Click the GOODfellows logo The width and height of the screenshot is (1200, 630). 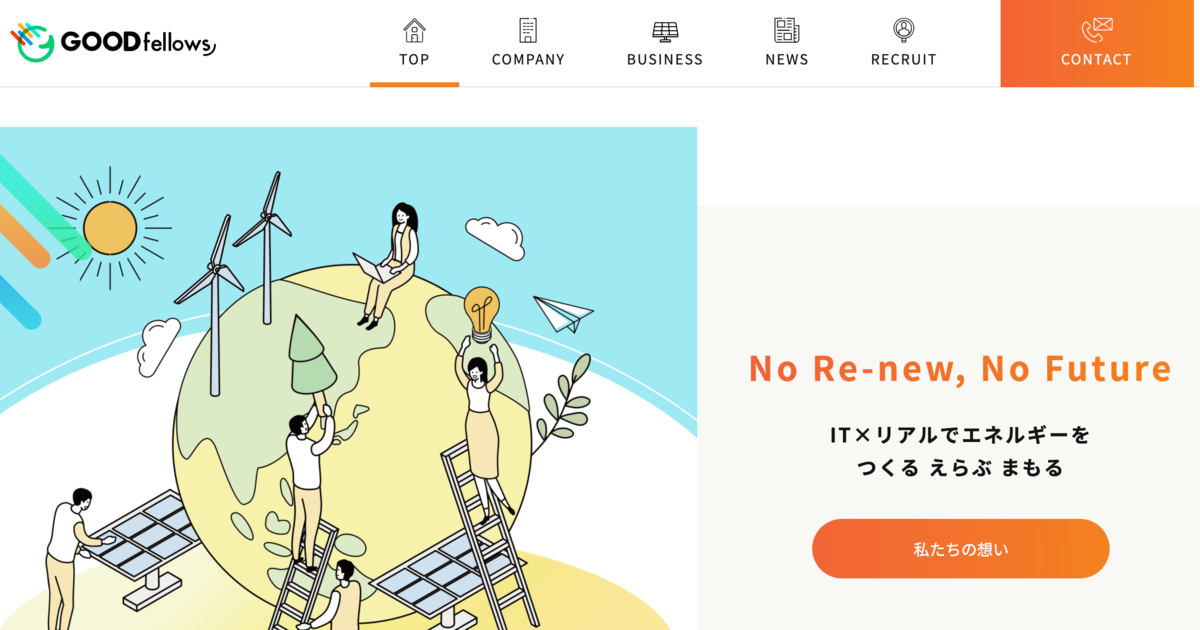pos(113,42)
